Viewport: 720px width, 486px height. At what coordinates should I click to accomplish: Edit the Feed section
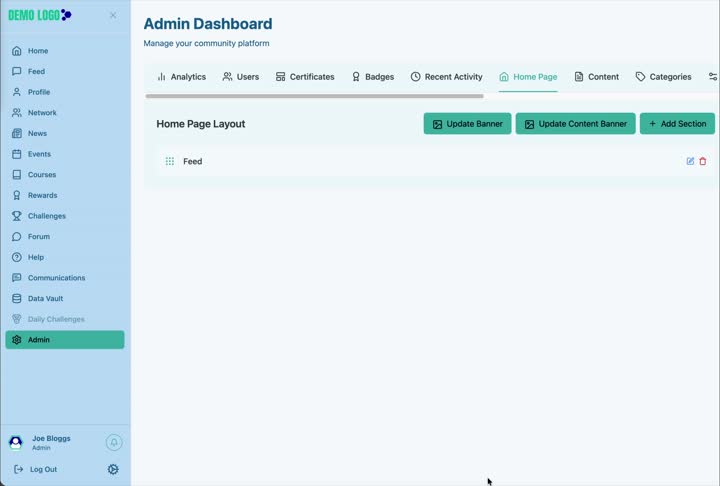pyautogui.click(x=690, y=161)
